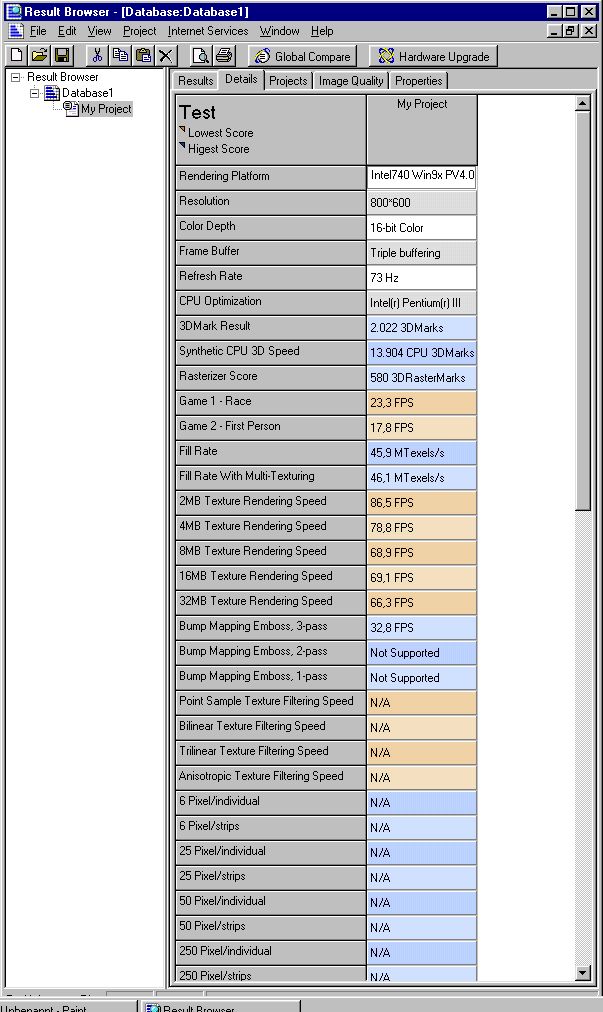Click the New document toolbar icon
This screenshot has height=1012, width=603.
tap(17, 56)
